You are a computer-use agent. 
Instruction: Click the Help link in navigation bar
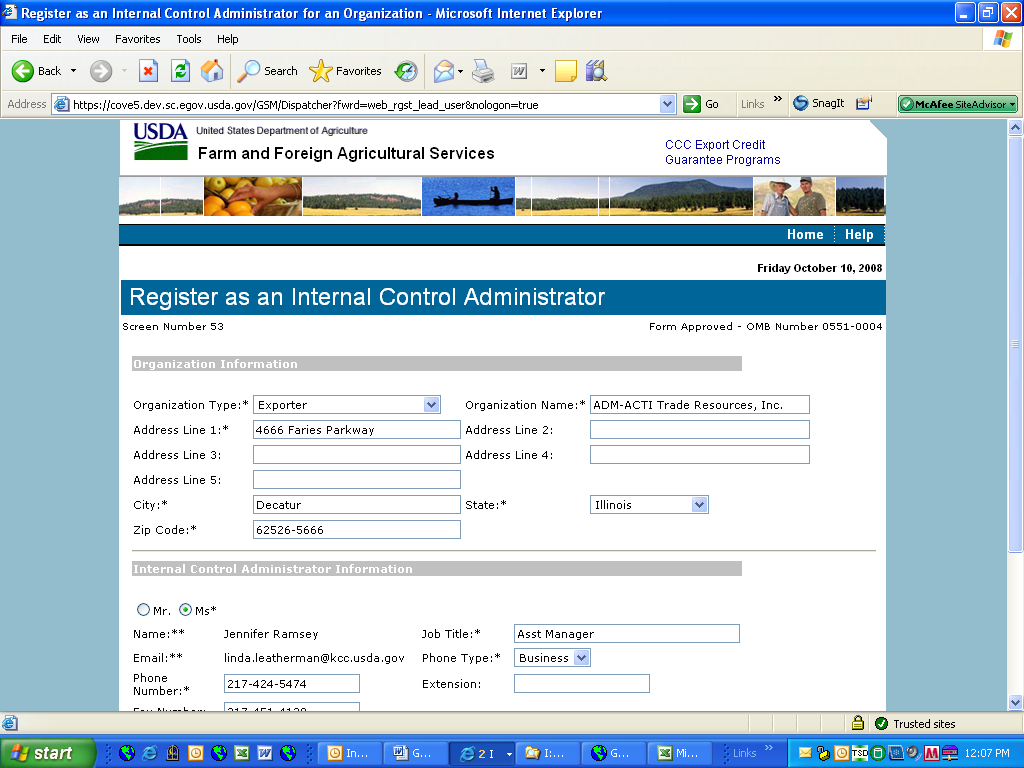[x=859, y=234]
